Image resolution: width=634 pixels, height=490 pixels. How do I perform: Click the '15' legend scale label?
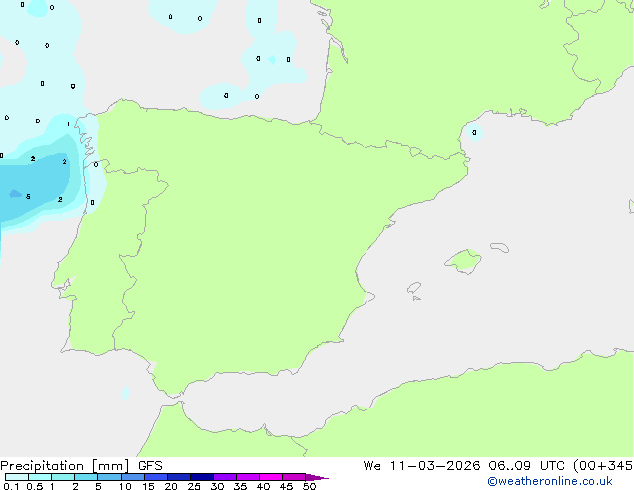[x=148, y=486]
